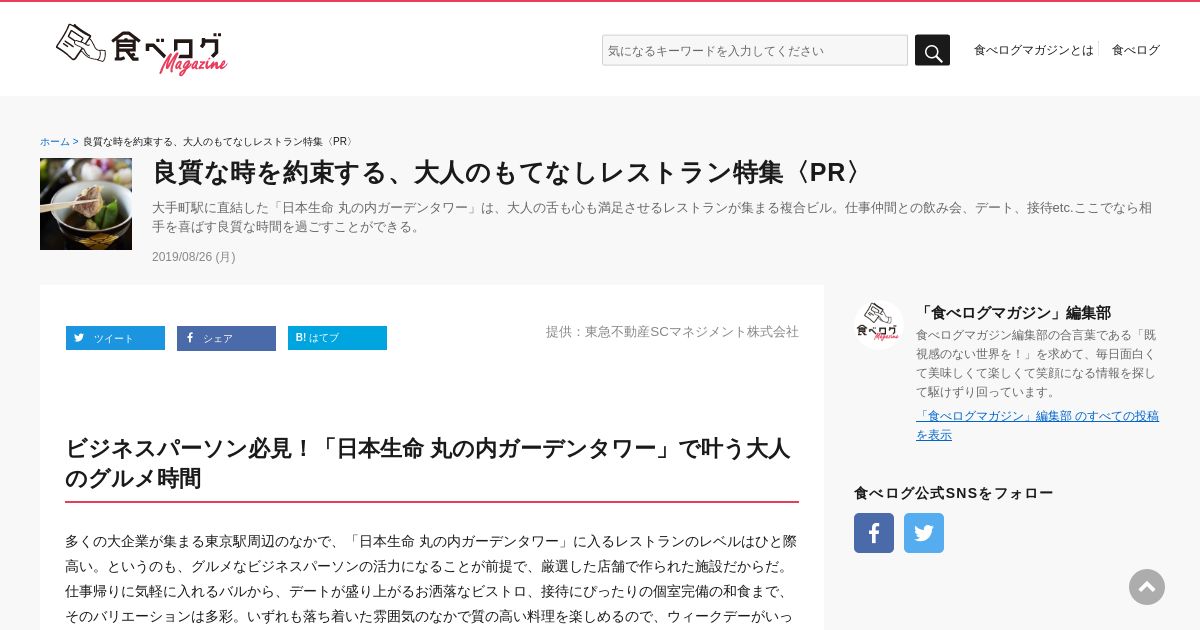
Task: Share via the Facebook シェア button
Action: pos(226,338)
